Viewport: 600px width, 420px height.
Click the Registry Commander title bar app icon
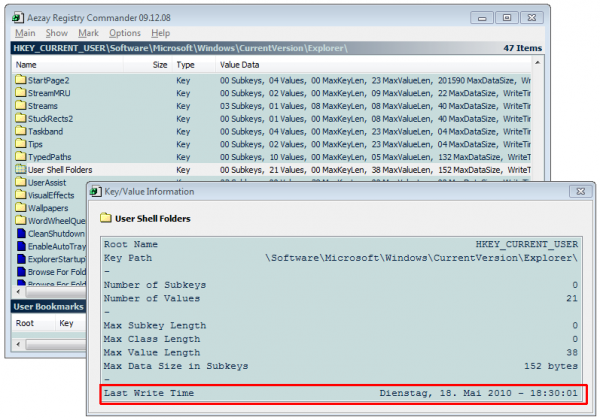(18, 18)
